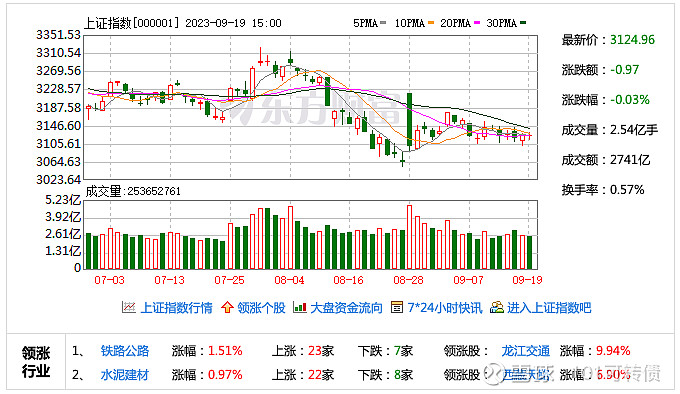Viewport: 680px width, 394px height.
Task: Open the 领涨个股 link
Action: [262, 308]
